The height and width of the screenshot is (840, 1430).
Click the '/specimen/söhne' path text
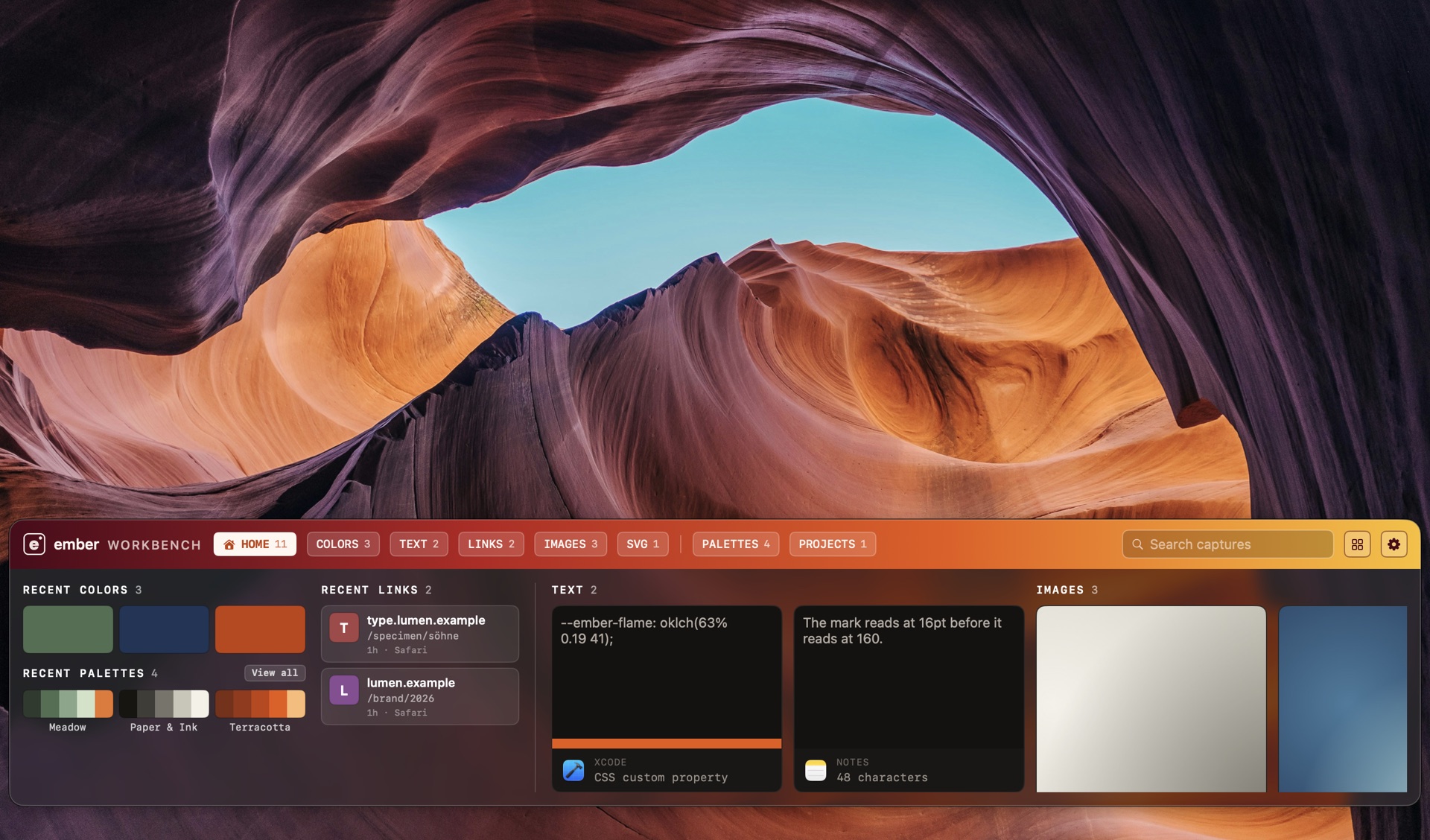[x=413, y=636]
